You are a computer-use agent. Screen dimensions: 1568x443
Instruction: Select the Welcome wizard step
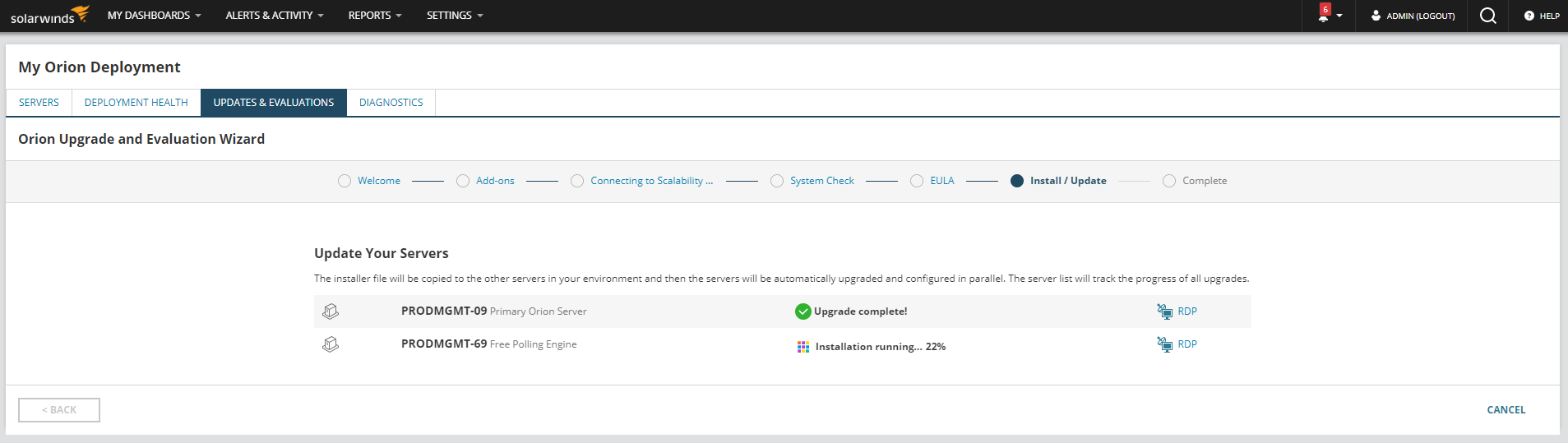click(369, 181)
